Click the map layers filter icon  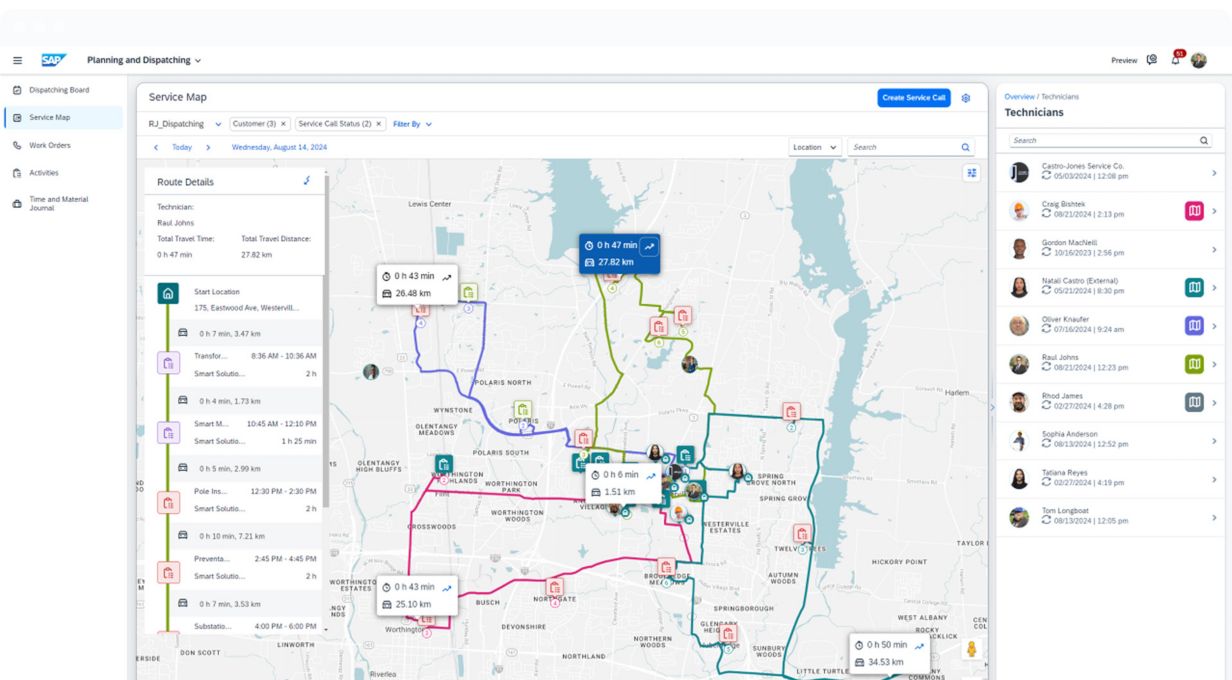pyautogui.click(x=971, y=173)
